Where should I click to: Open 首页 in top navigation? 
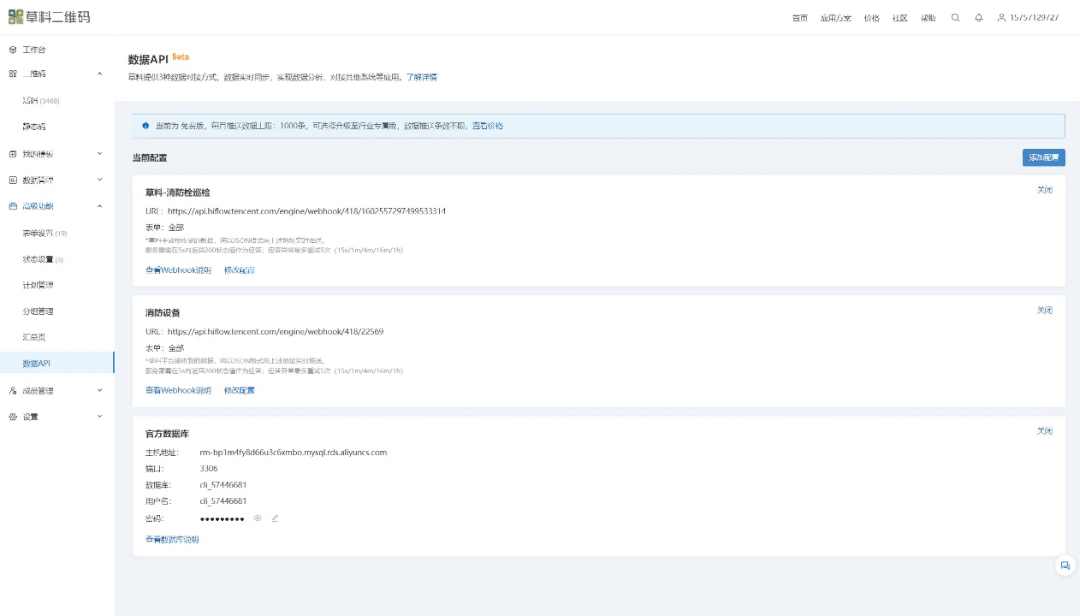coord(799,18)
